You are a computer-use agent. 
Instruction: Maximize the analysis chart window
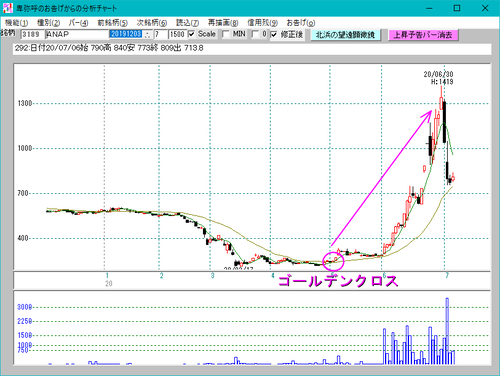(x=457, y=8)
